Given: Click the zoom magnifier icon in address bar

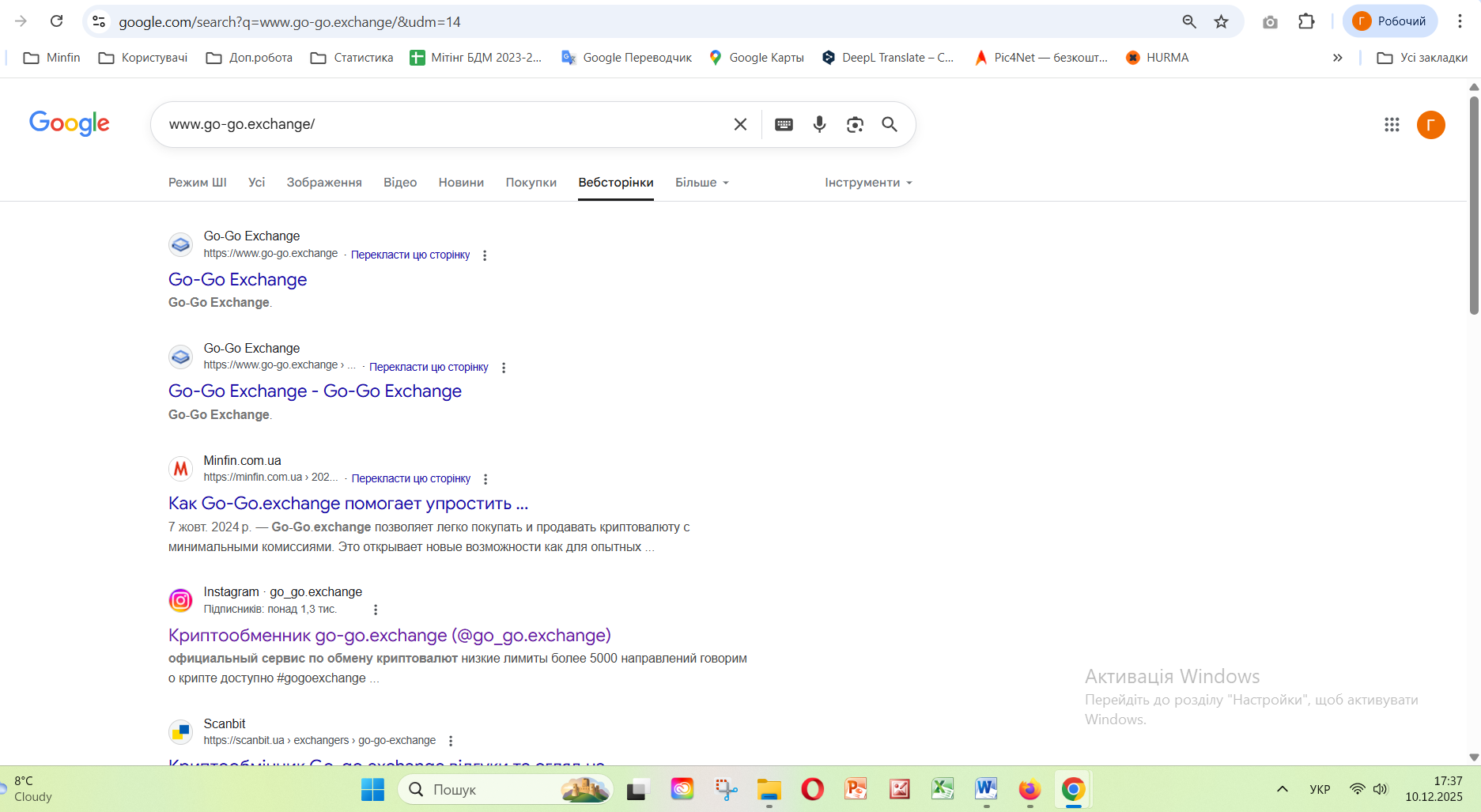Looking at the screenshot, I should [1189, 21].
